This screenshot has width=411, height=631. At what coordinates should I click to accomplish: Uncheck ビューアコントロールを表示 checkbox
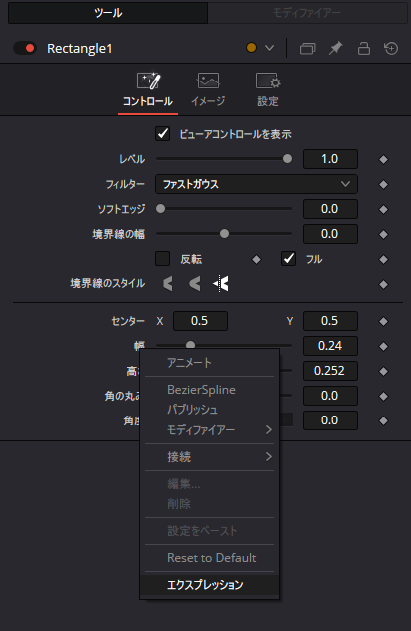pos(163,134)
